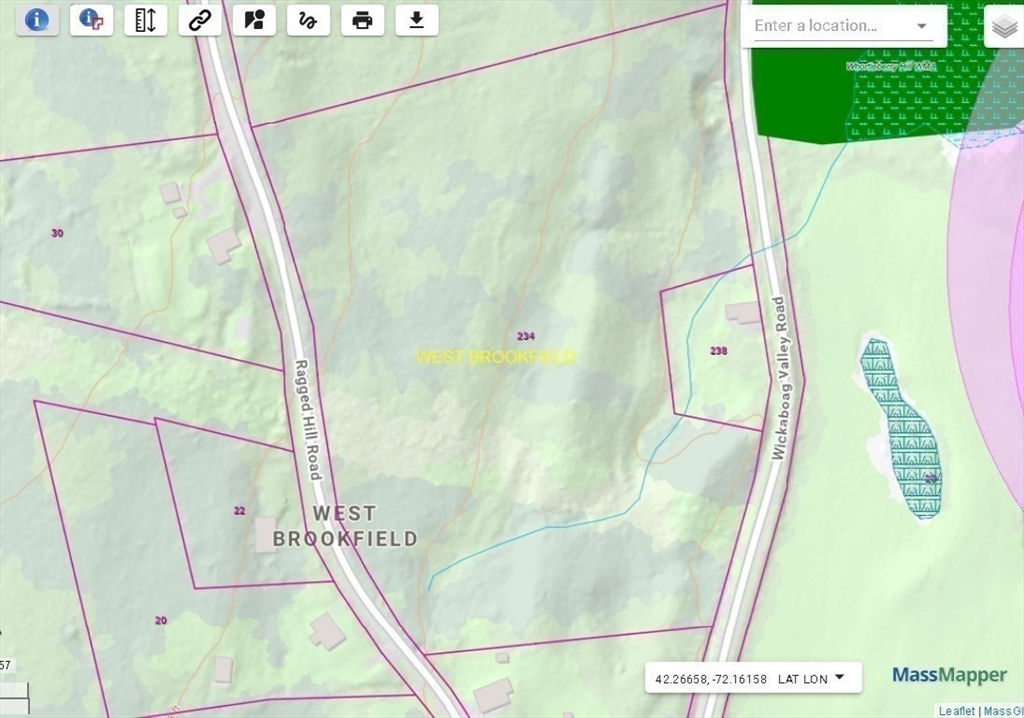Click parcel number 234 label
The image size is (1024, 718).
click(x=526, y=336)
